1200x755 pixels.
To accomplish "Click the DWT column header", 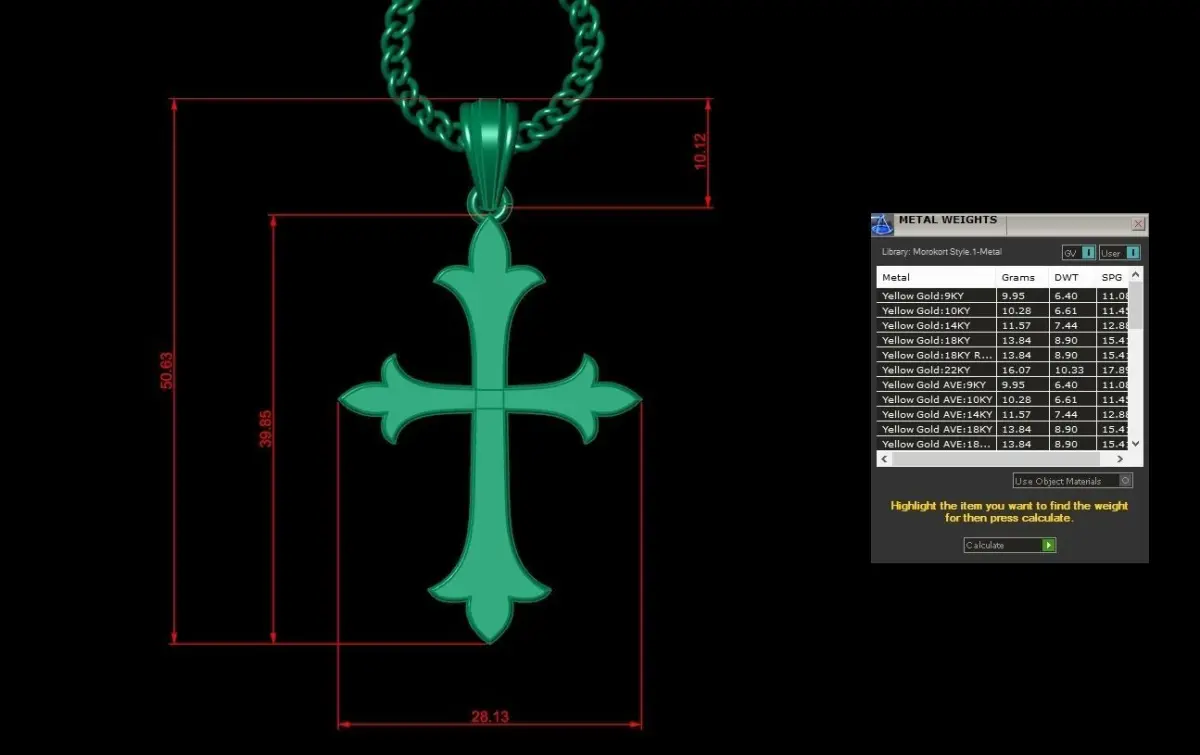I will click(x=1073, y=277).
